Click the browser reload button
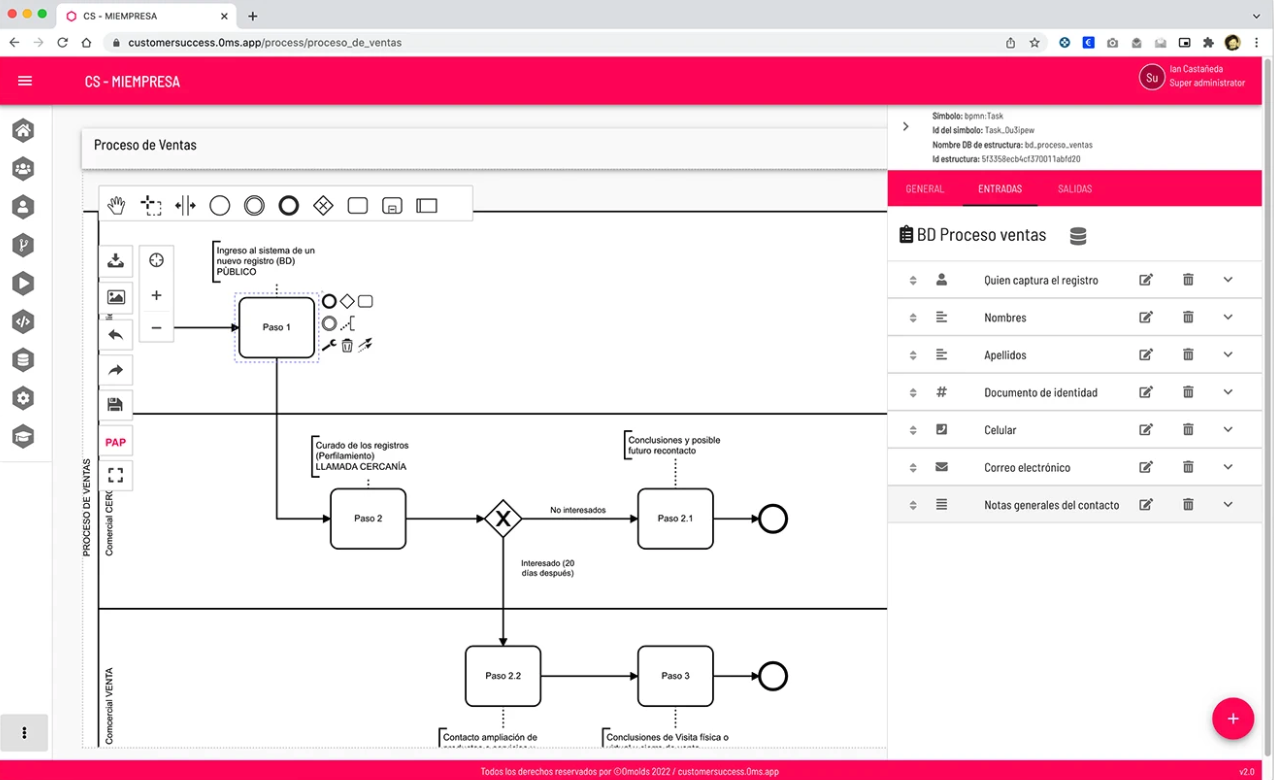The image size is (1274, 780). [x=62, y=43]
